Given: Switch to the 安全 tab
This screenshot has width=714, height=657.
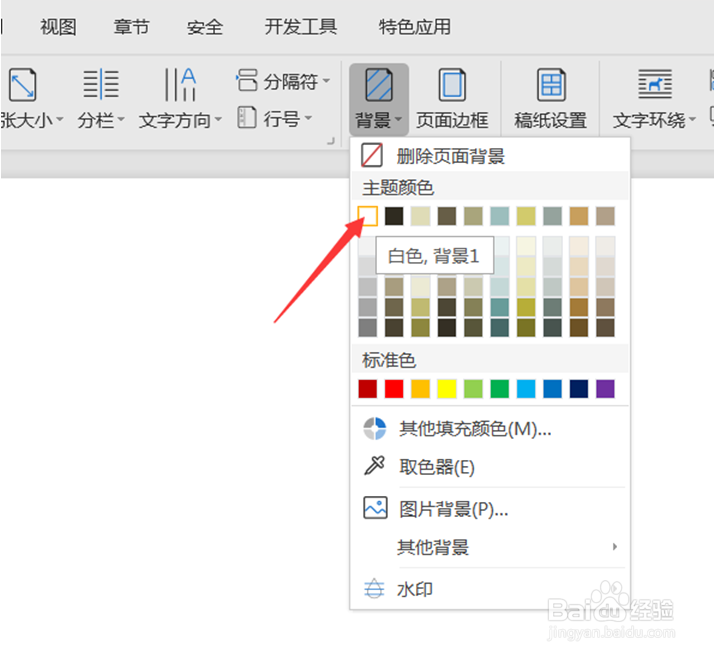Looking at the screenshot, I should click(x=205, y=27).
